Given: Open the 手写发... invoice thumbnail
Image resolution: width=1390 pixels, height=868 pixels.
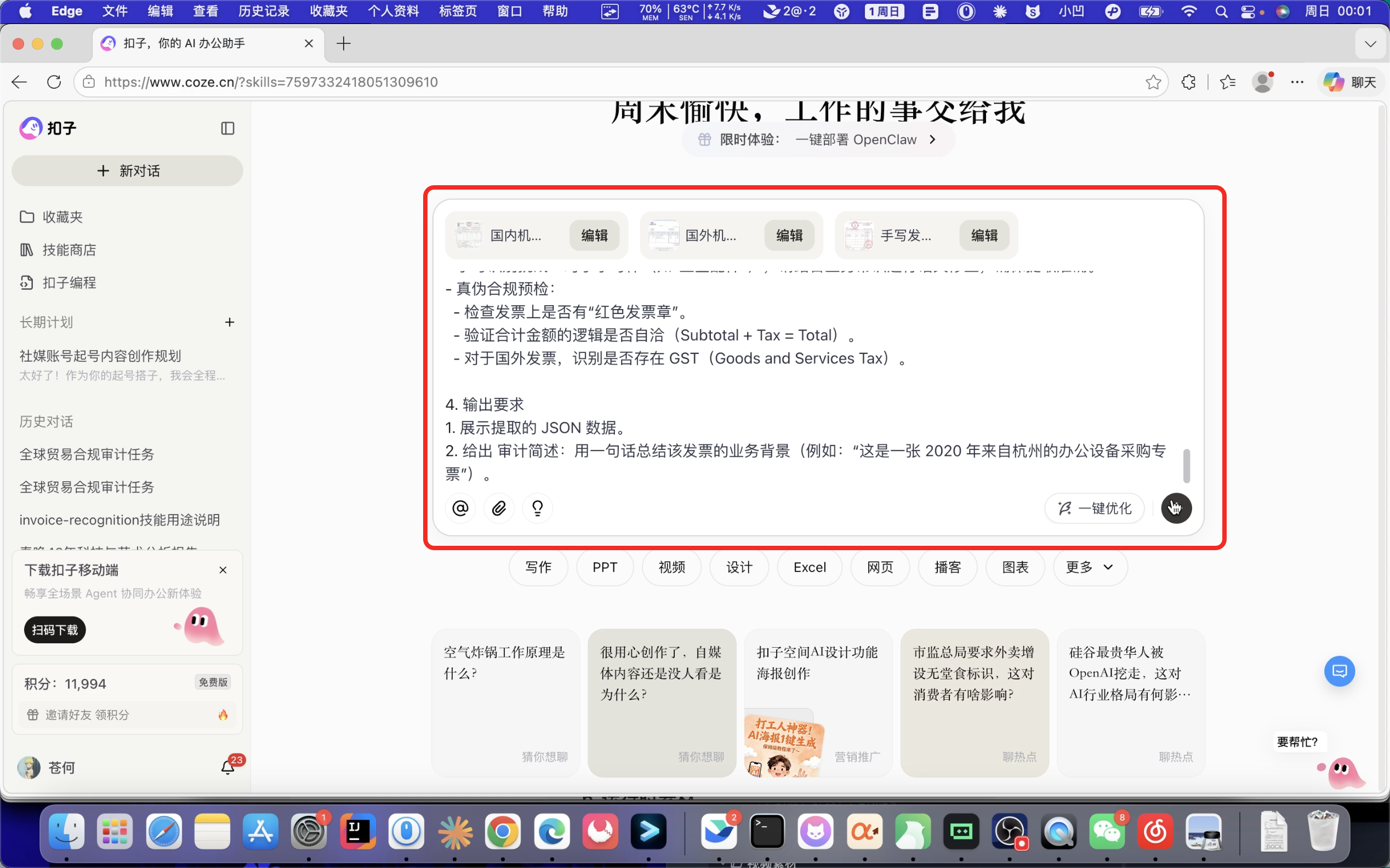Looking at the screenshot, I should click(x=859, y=236).
